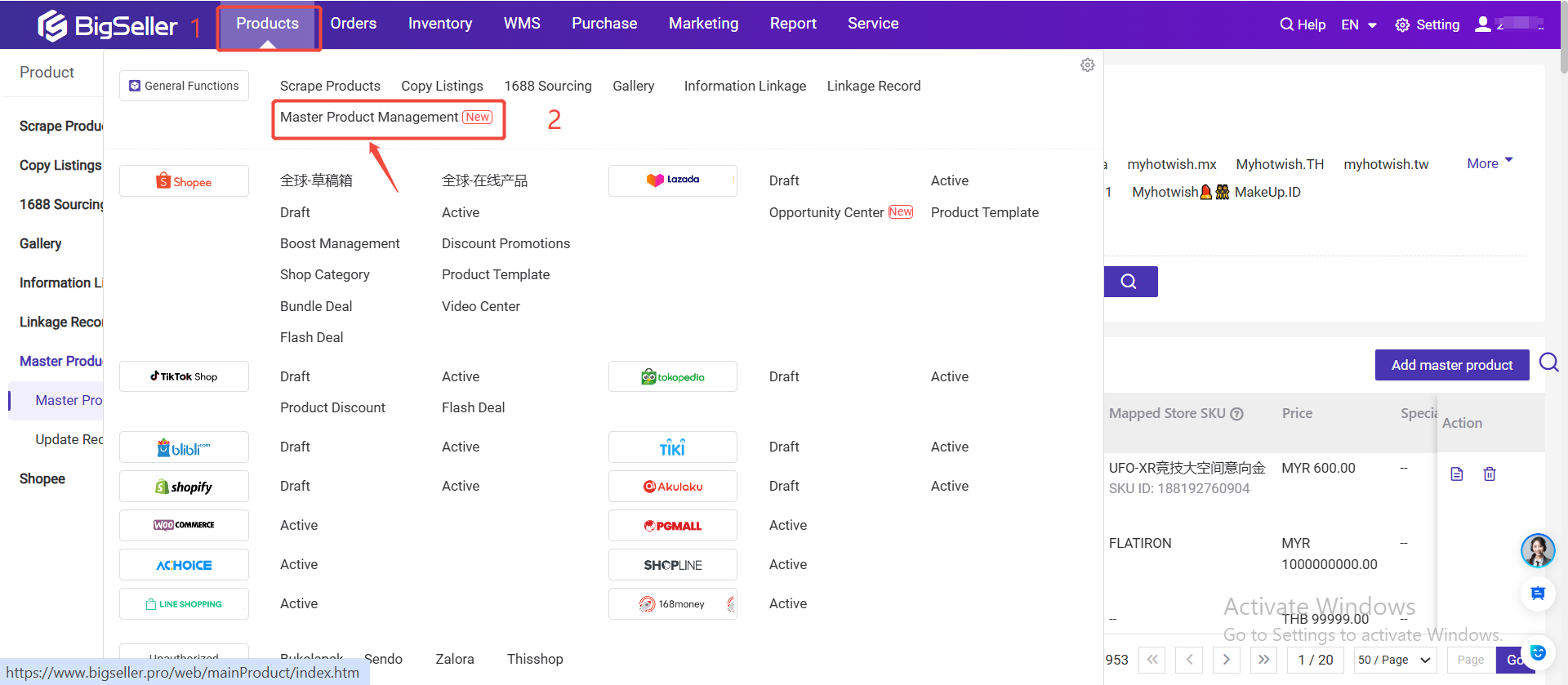The width and height of the screenshot is (1568, 685).
Task: Open the 50 / Page dropdown
Action: 1394,660
